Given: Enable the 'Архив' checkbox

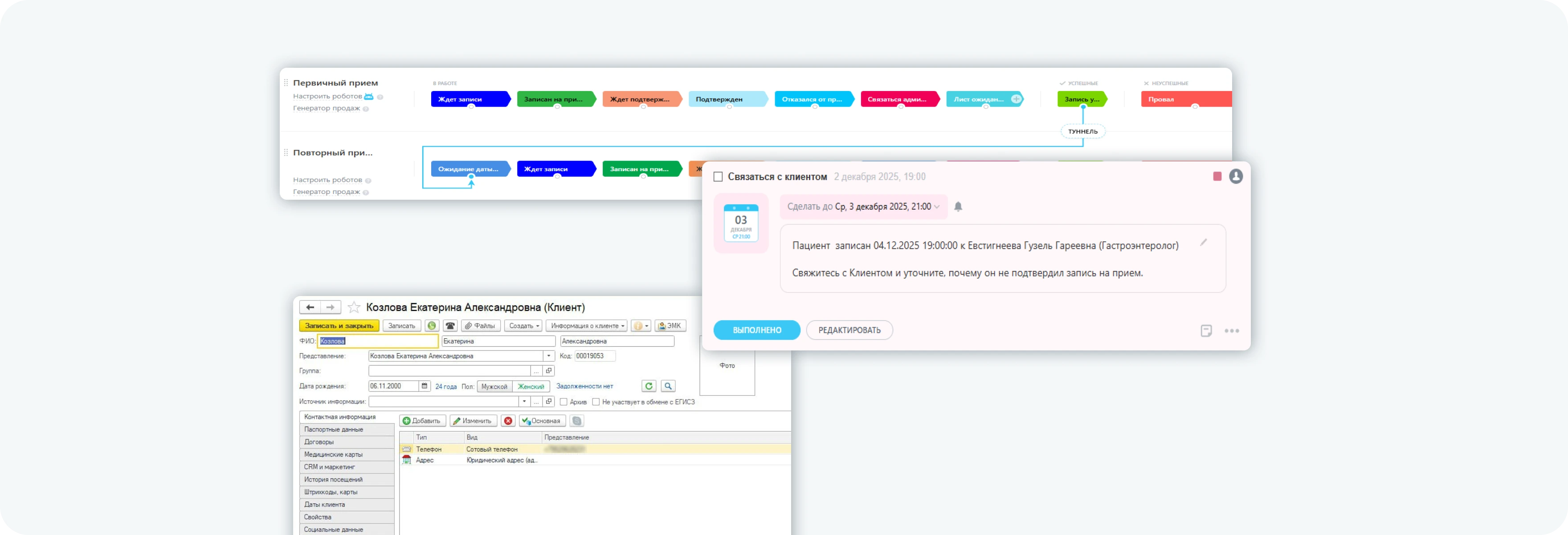Looking at the screenshot, I should (563, 402).
